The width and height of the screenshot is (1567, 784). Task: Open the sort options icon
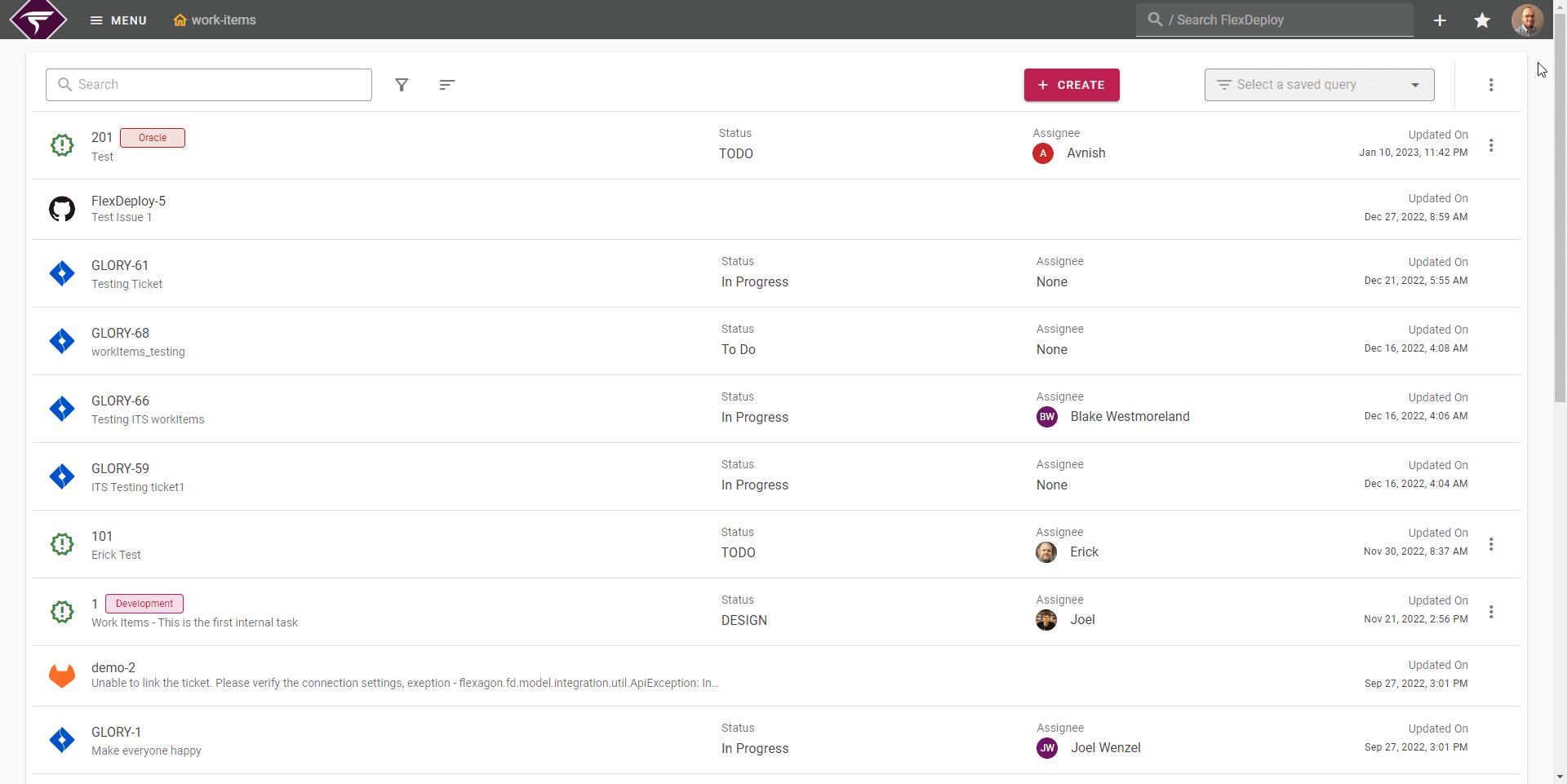coord(446,85)
